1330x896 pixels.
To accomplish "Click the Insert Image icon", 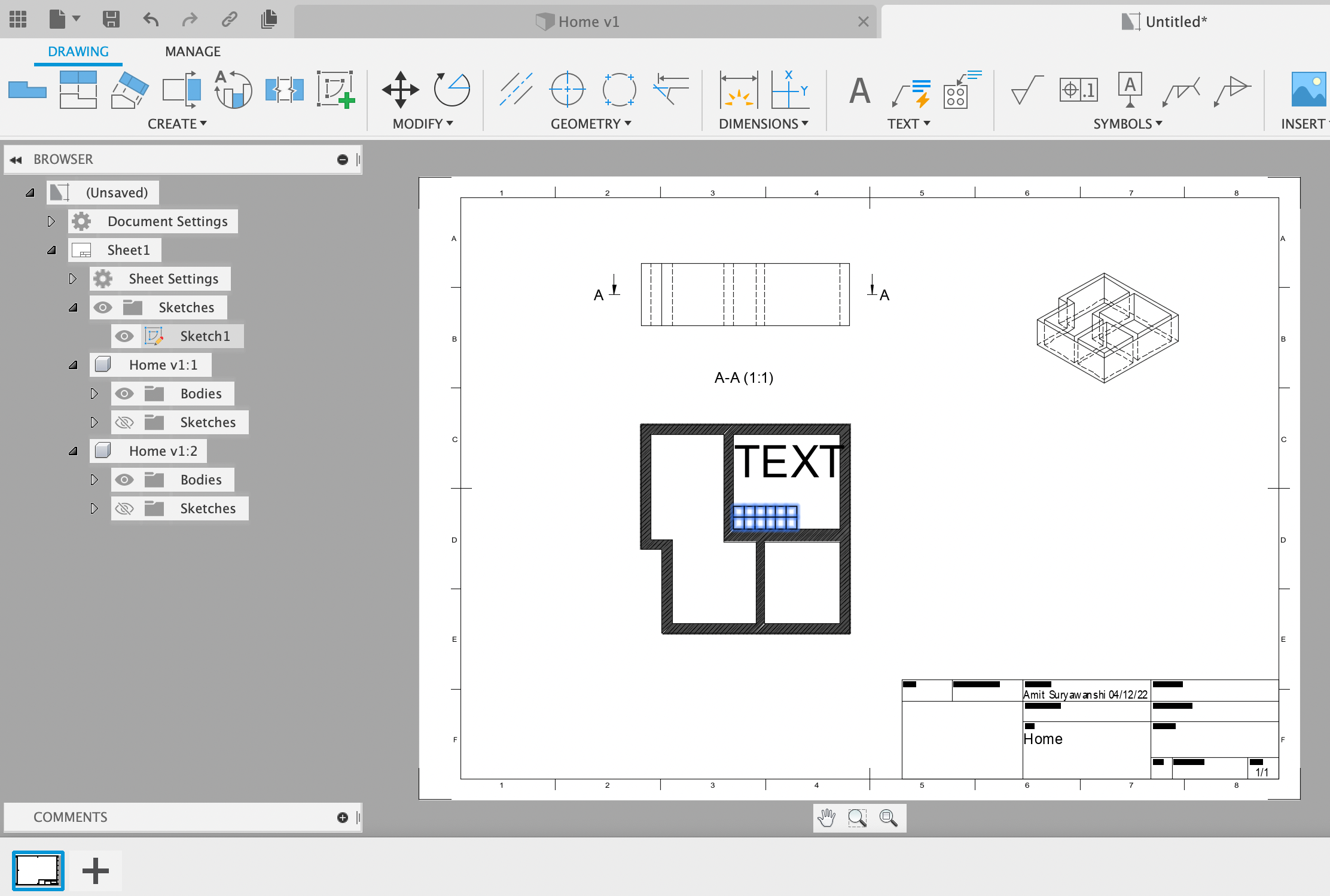I will coord(1310,90).
